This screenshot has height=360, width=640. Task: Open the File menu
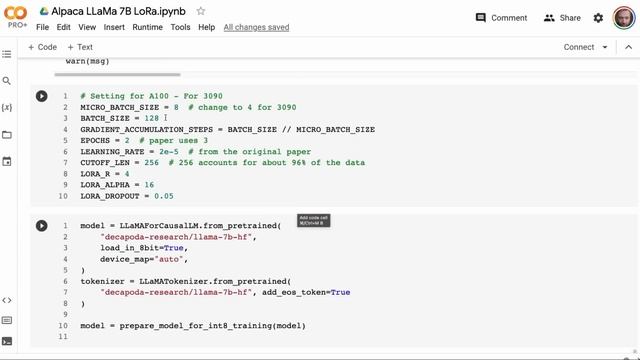pyautogui.click(x=42, y=27)
